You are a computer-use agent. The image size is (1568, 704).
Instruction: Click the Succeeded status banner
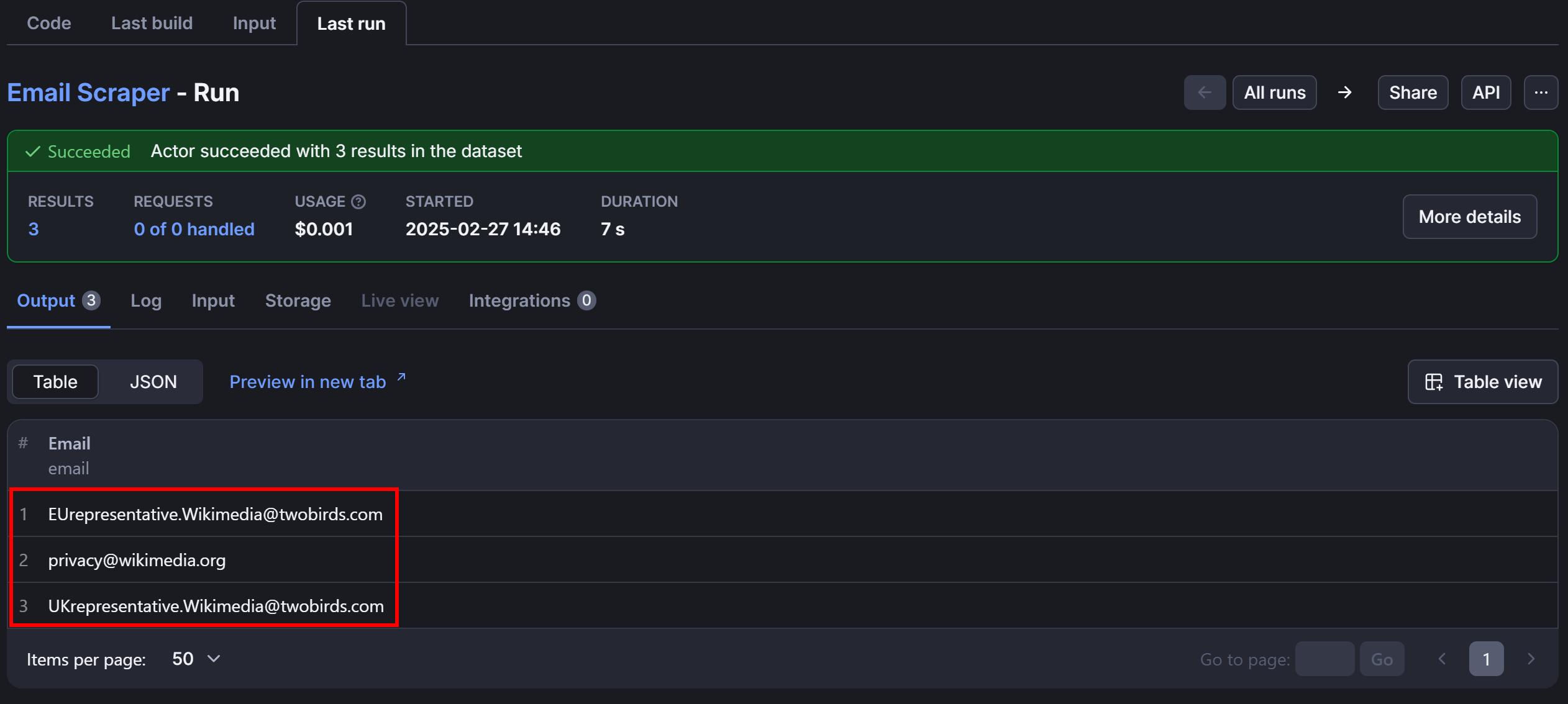tap(89, 151)
